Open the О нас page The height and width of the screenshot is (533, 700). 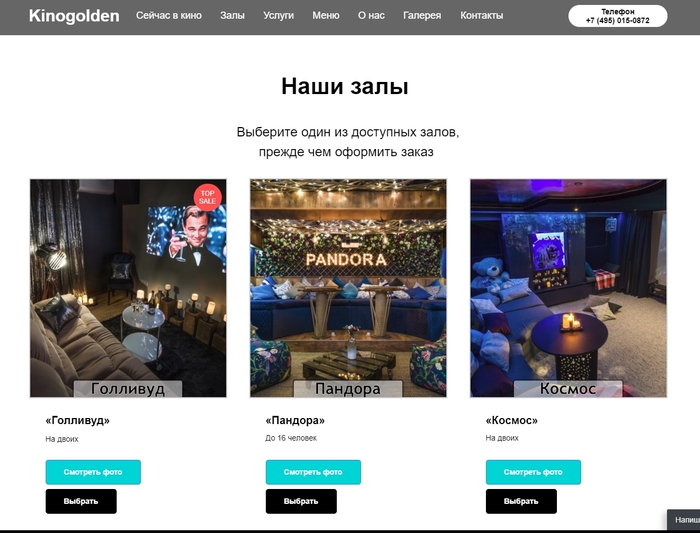[x=371, y=16]
